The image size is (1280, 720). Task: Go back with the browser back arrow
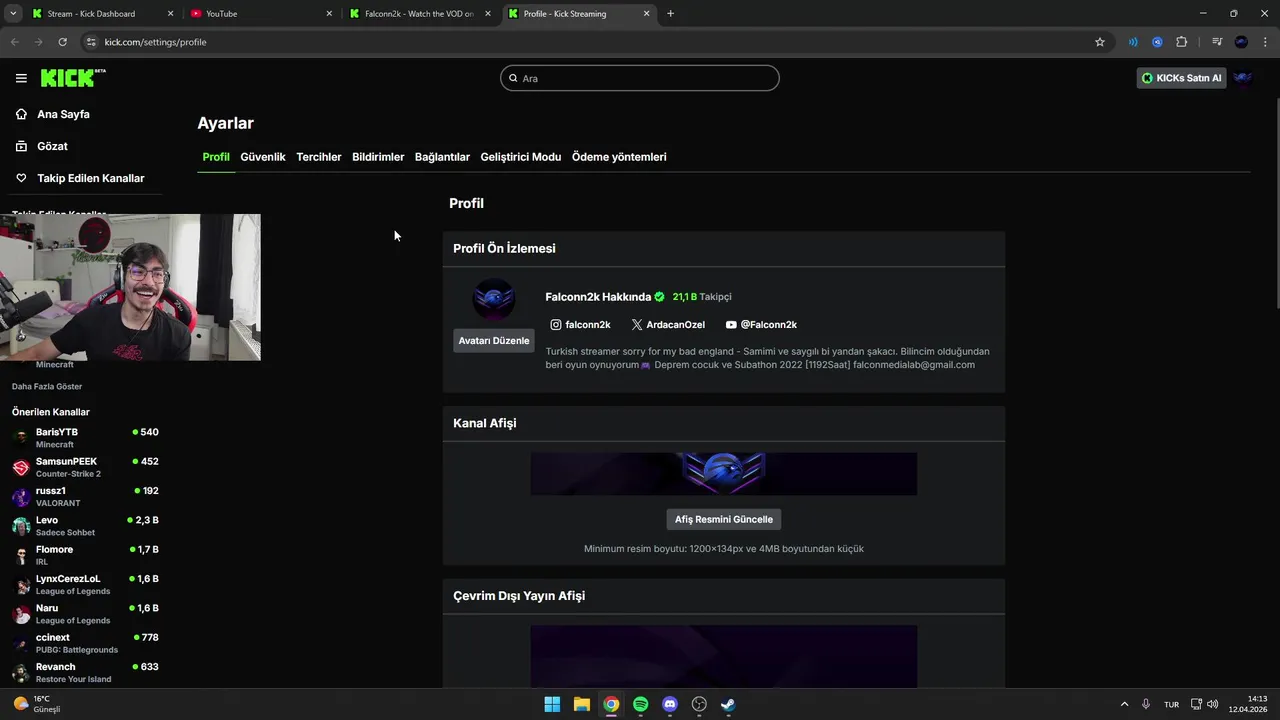(x=14, y=42)
